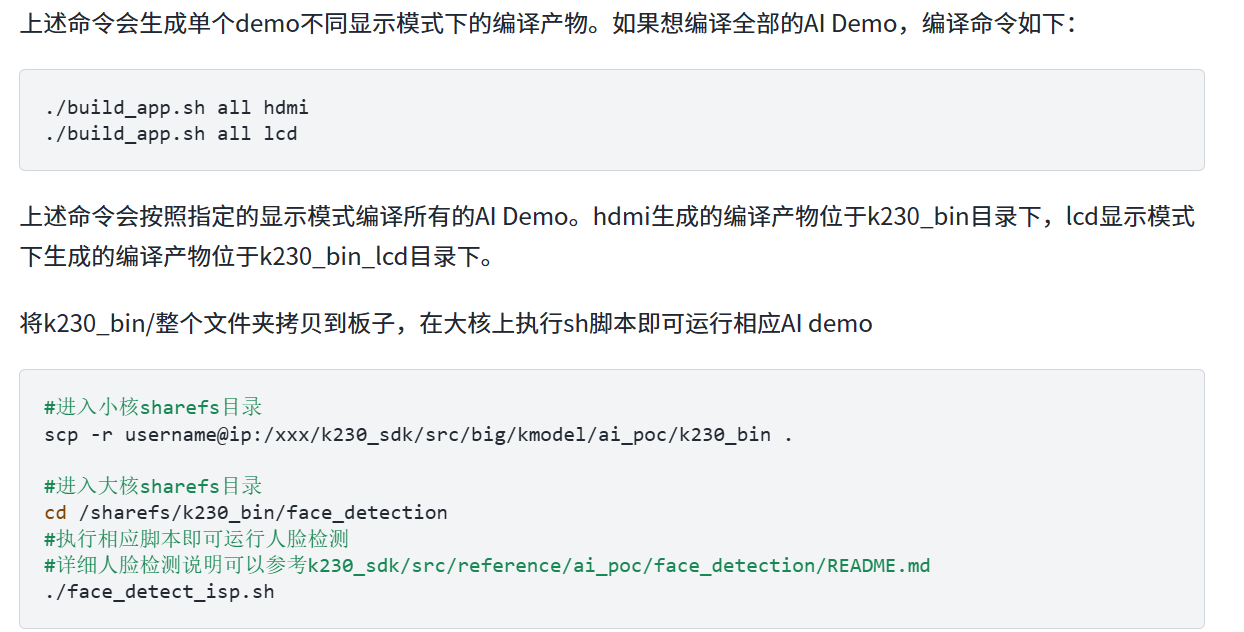Click the README.md path in the comment

619,565
